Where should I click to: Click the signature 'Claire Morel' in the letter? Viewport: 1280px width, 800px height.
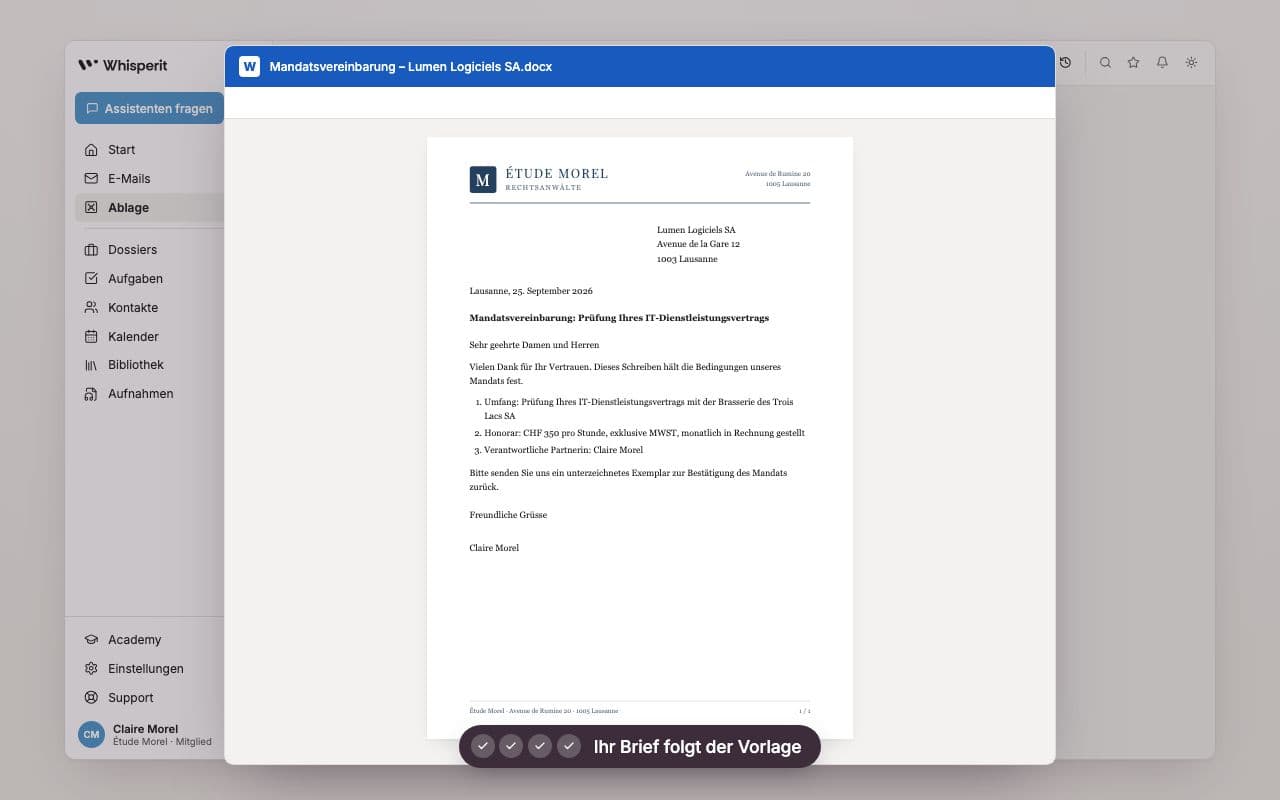(x=494, y=548)
